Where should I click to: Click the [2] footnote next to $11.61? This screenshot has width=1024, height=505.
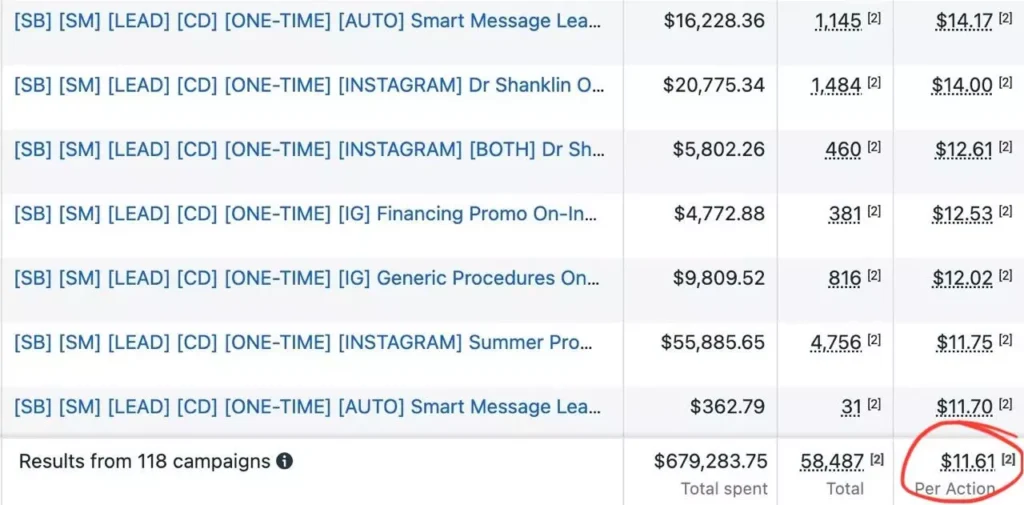pyautogui.click(x=1008, y=459)
